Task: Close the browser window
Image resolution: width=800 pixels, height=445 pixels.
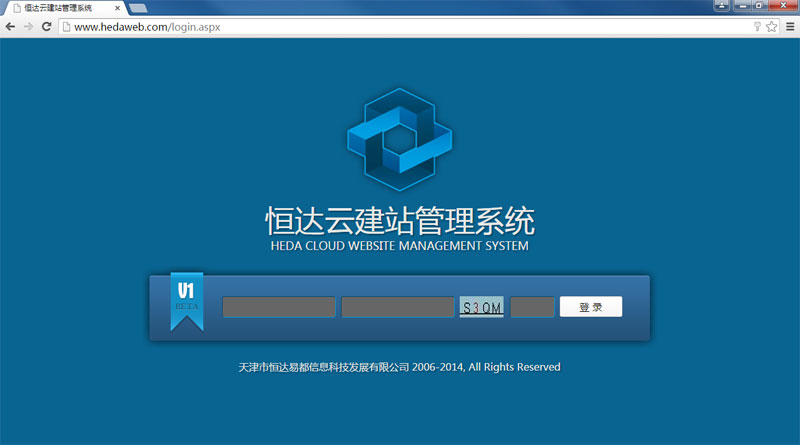Action: [783, 6]
